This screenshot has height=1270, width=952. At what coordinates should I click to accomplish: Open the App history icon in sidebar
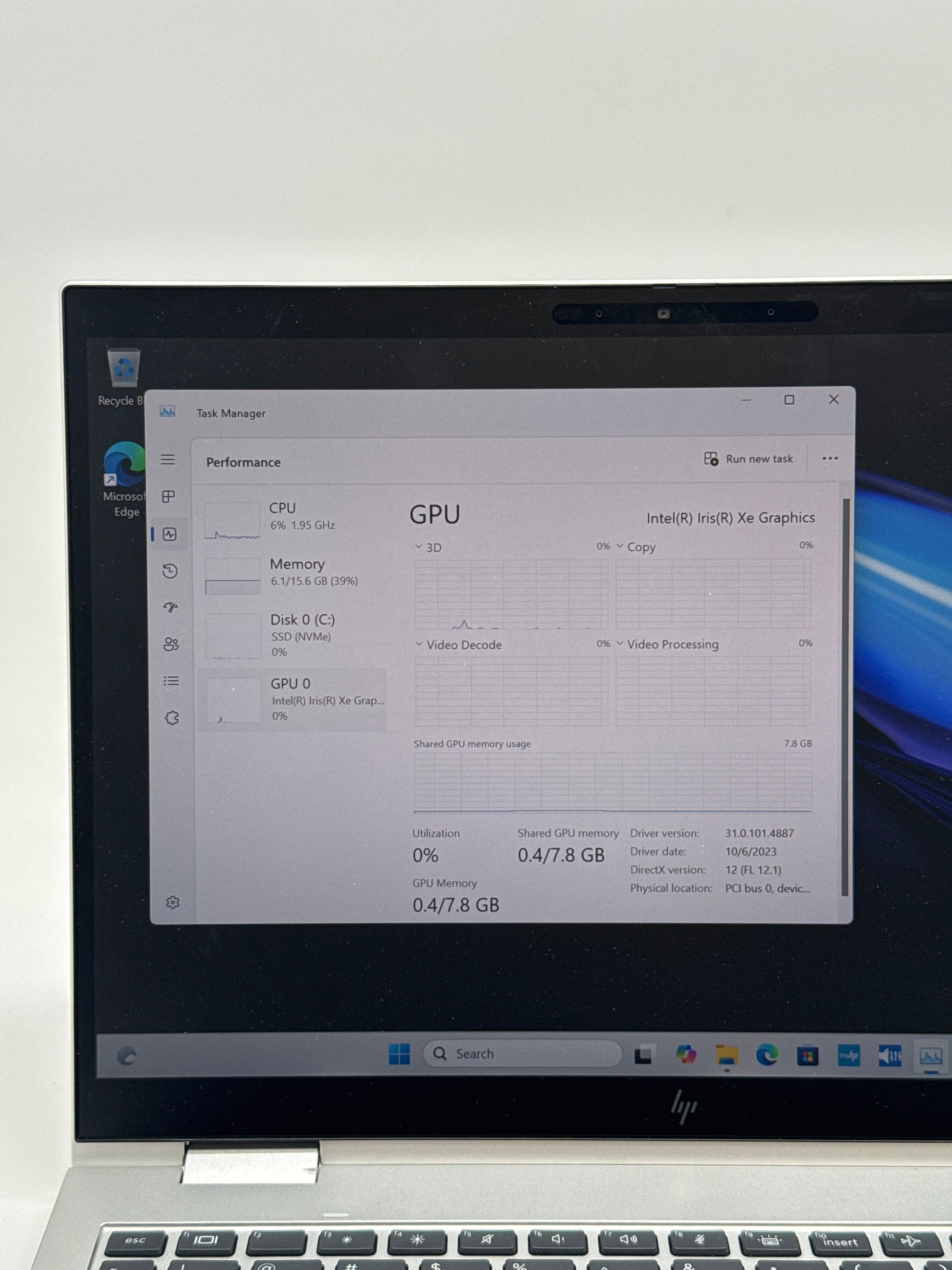coord(170,571)
